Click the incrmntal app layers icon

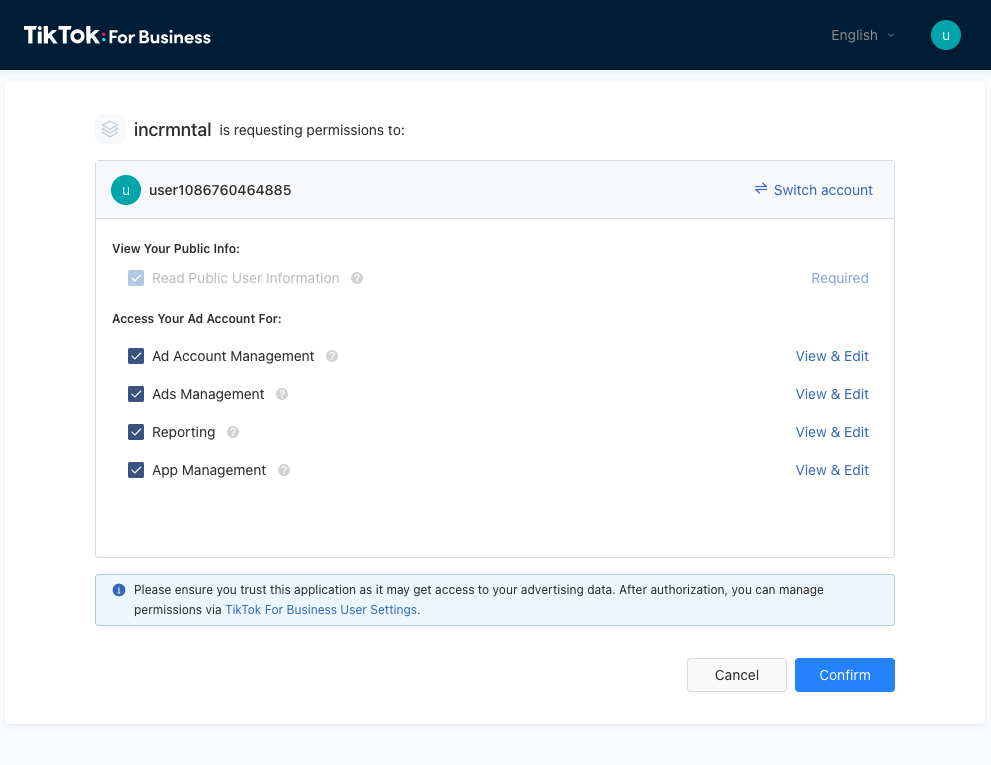click(x=110, y=129)
